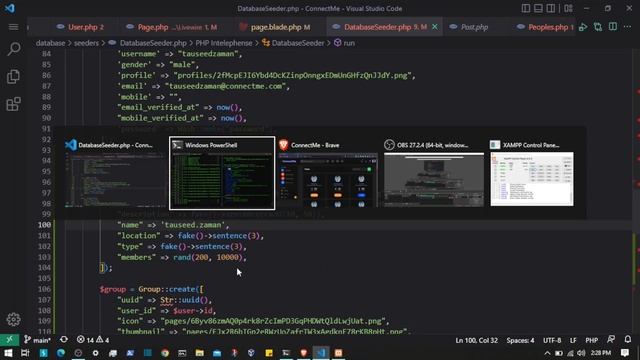Screen dimensions: 640x360
Task: Open the Explorer files icon
Action: click(x=13, y=77)
